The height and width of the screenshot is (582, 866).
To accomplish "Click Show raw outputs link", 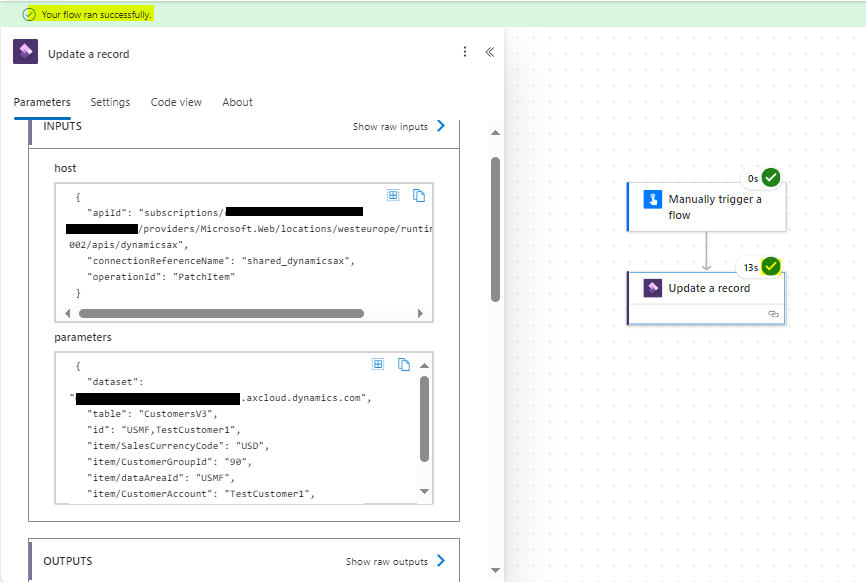I will (x=387, y=562).
